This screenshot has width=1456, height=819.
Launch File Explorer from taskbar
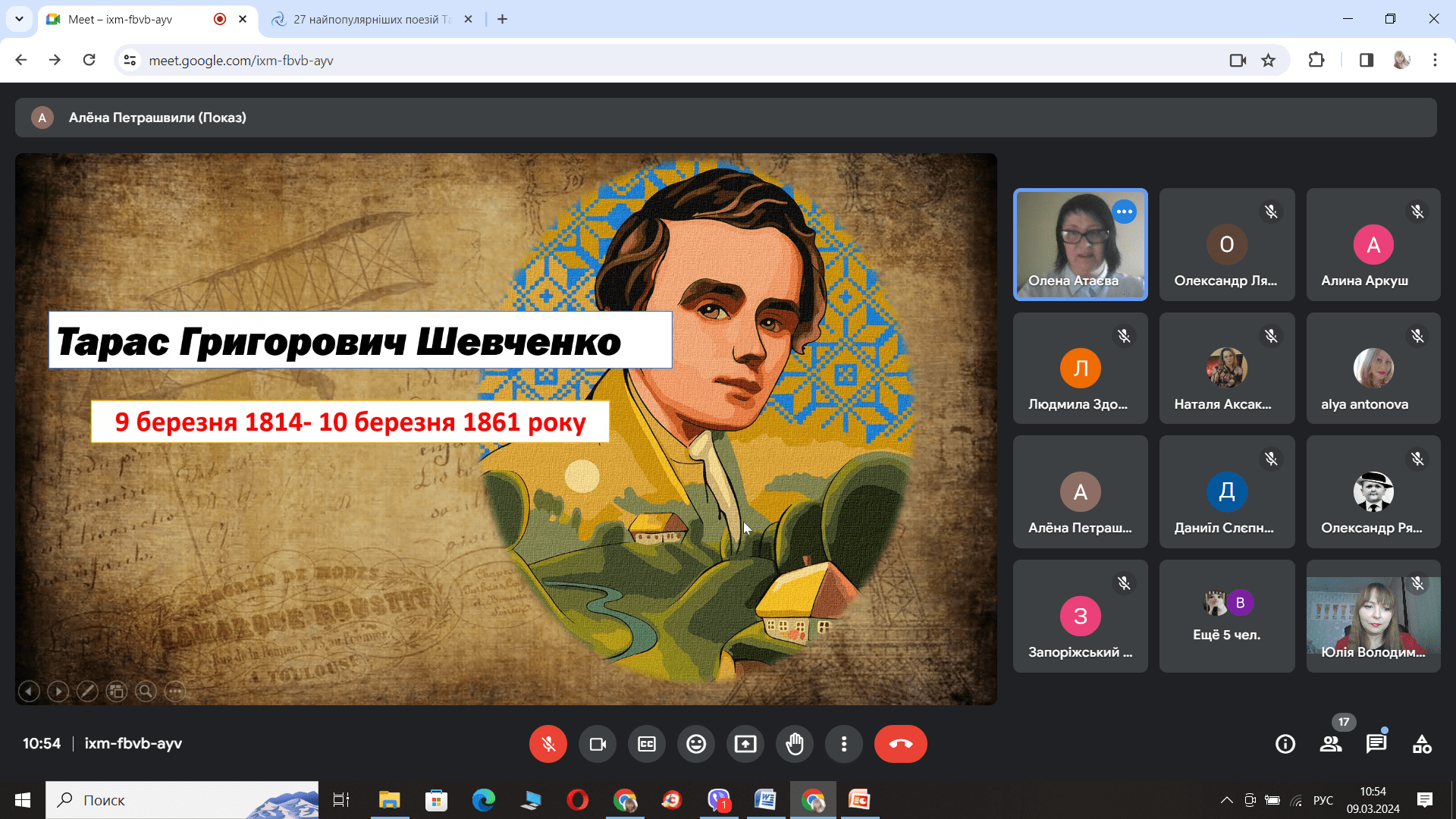(x=390, y=800)
